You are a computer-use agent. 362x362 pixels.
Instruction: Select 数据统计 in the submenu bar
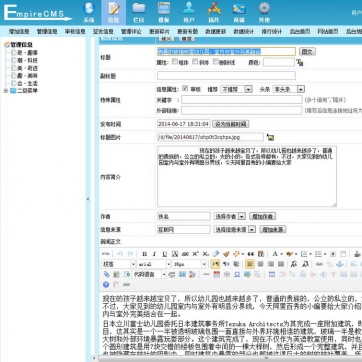pyautogui.click(x=243, y=32)
